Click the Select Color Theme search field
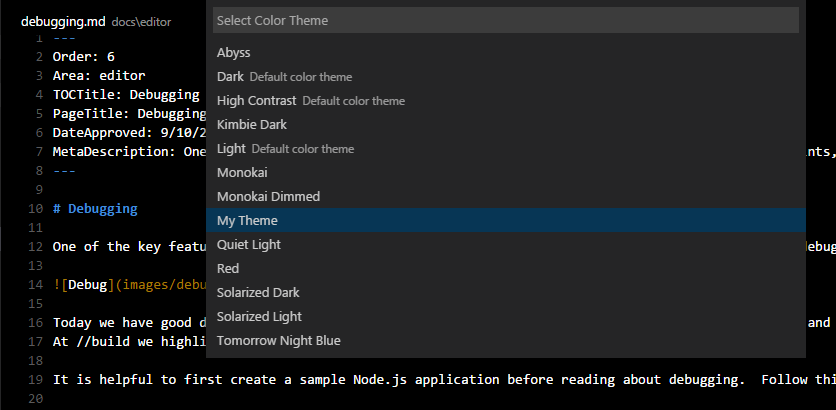This screenshot has height=410, width=836. [x=505, y=20]
